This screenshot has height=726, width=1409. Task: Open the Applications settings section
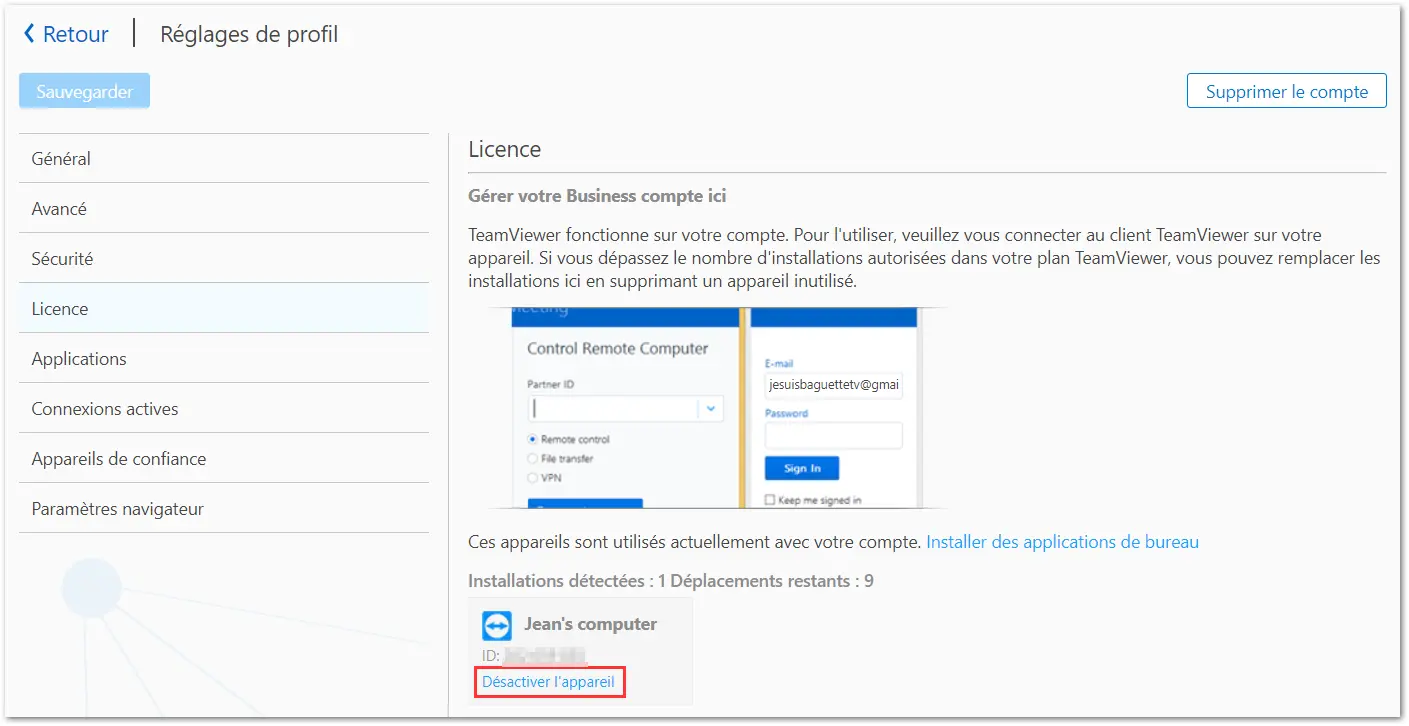point(224,358)
